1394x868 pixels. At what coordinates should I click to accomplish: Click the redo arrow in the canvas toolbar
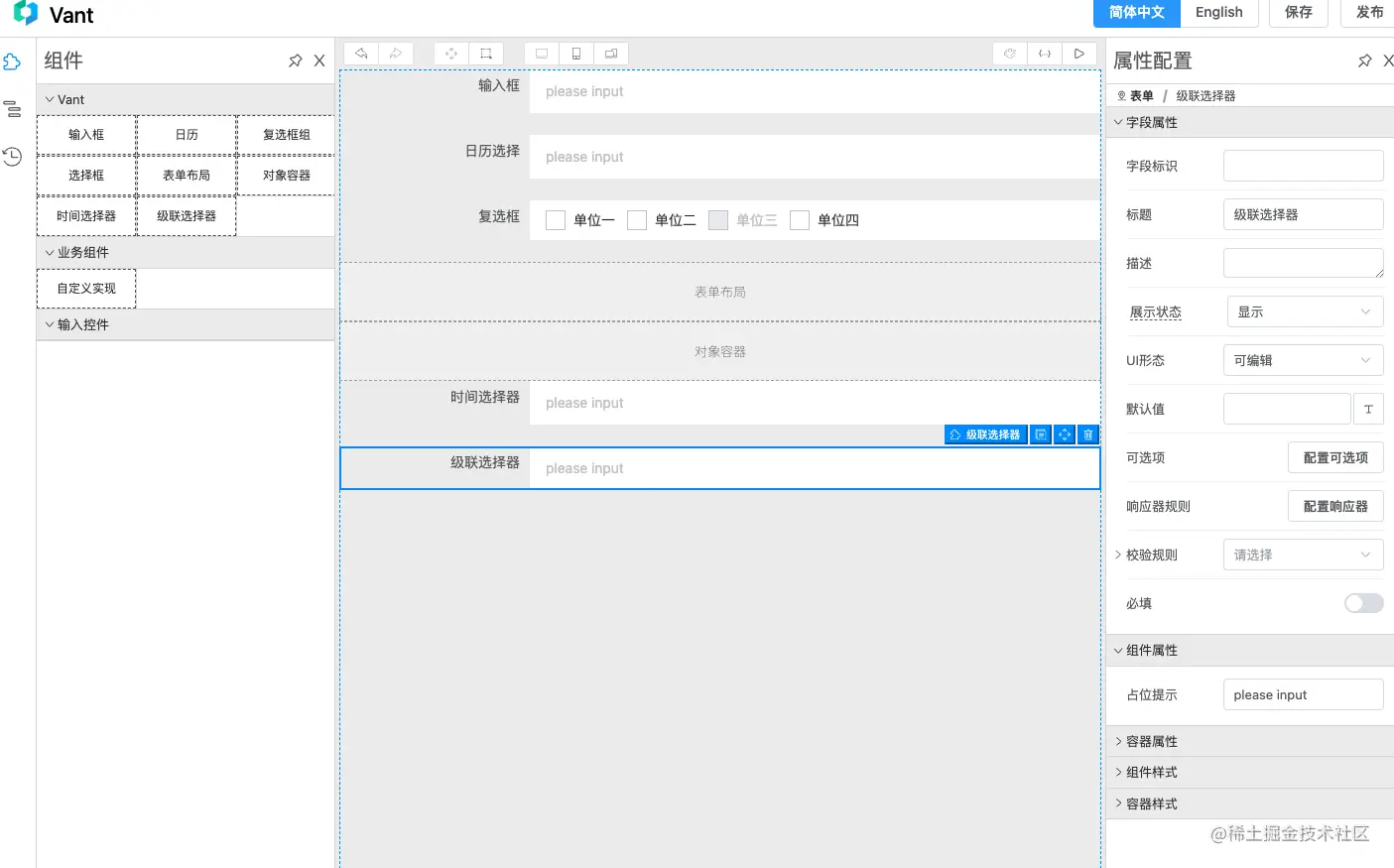[396, 54]
